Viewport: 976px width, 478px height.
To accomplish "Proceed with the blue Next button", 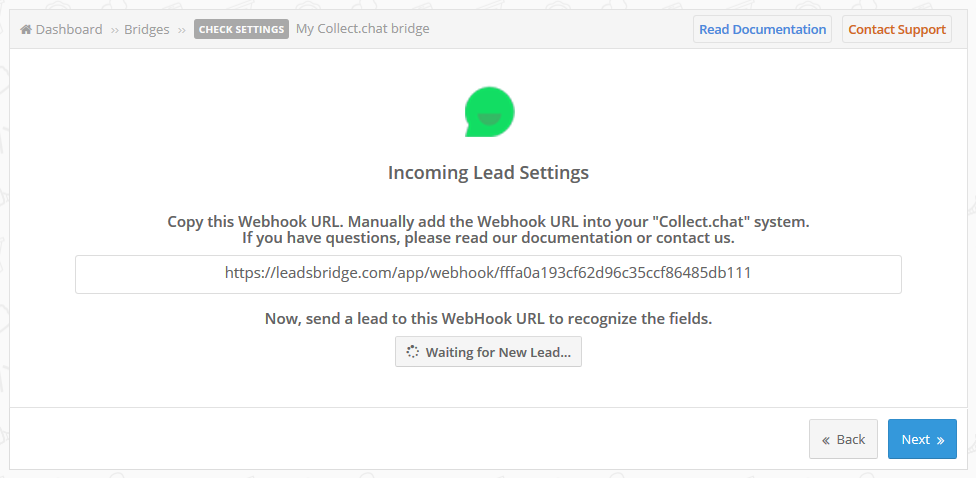I will 922,439.
